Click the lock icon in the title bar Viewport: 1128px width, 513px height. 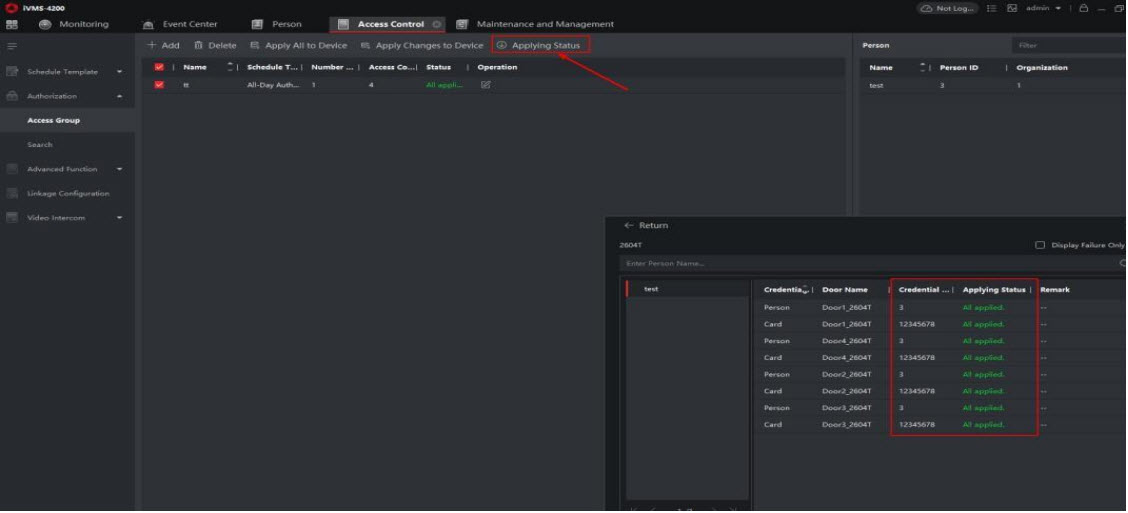[x=1083, y=8]
